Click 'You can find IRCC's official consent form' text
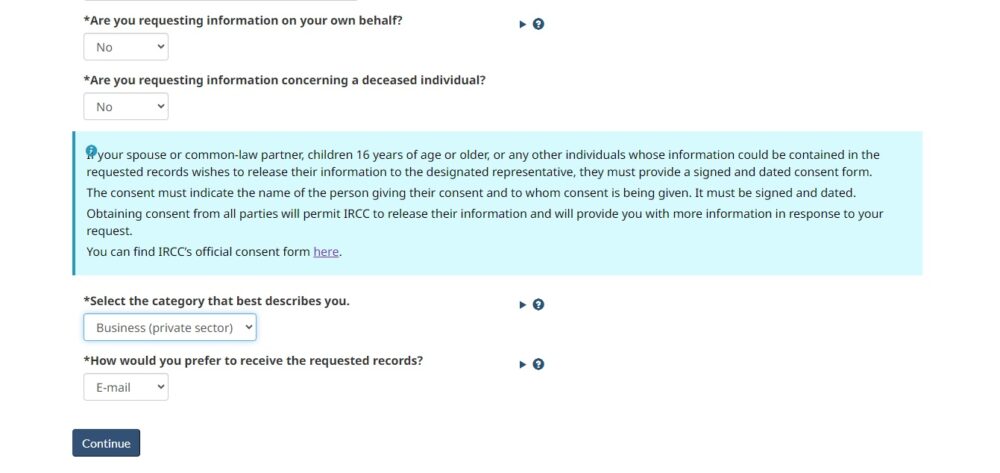Screen dimensions: 1000x473 point(199,252)
